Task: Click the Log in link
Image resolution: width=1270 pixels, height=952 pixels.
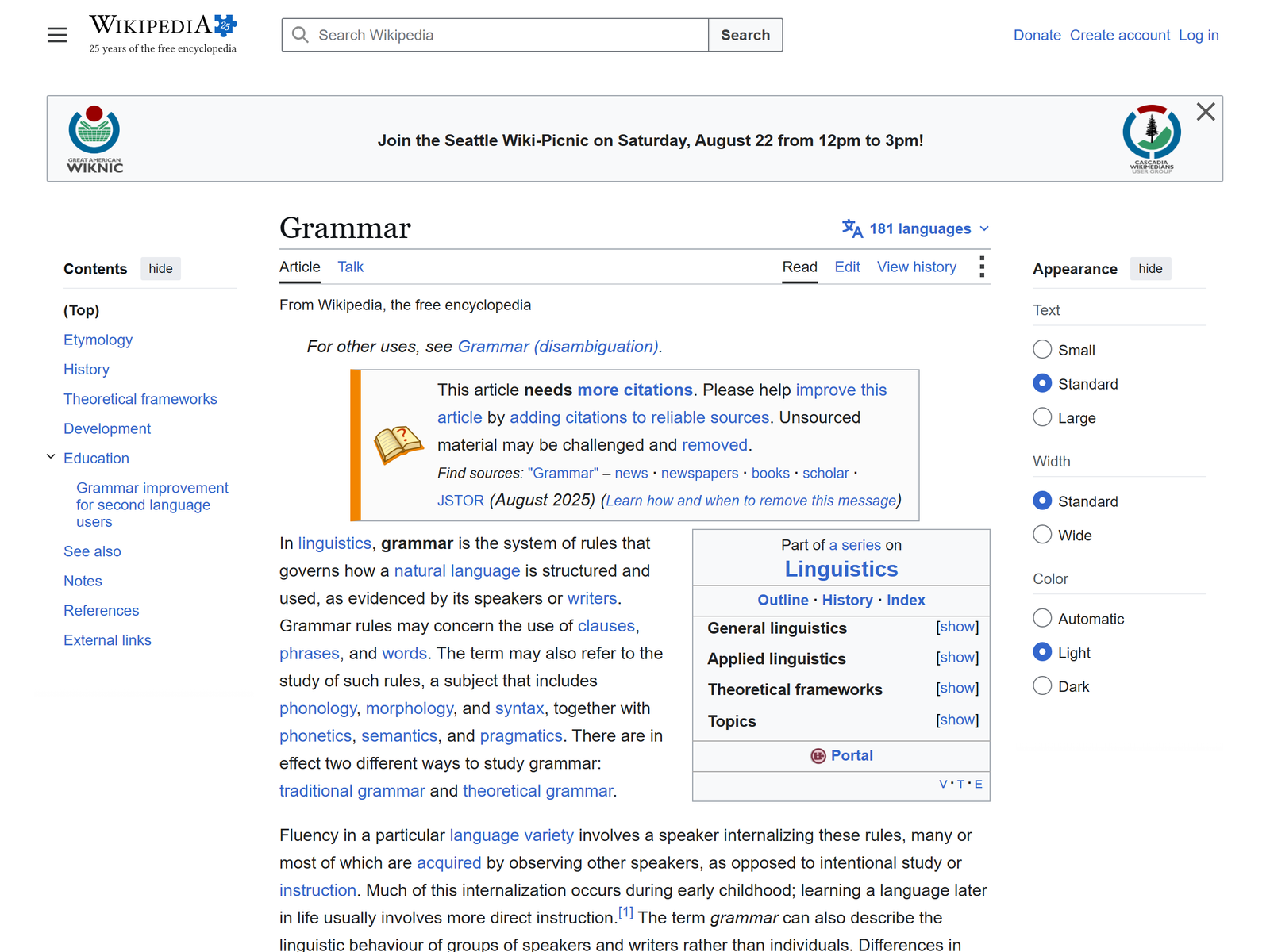Action: pyautogui.click(x=1199, y=35)
